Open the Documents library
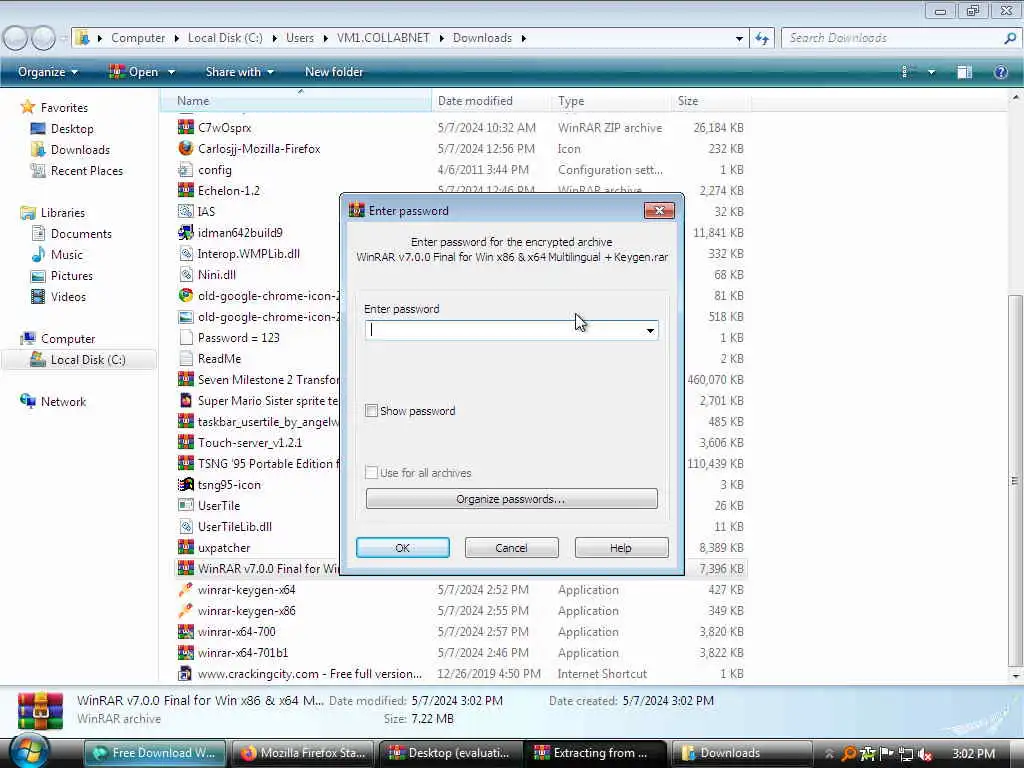 pyautogui.click(x=81, y=233)
